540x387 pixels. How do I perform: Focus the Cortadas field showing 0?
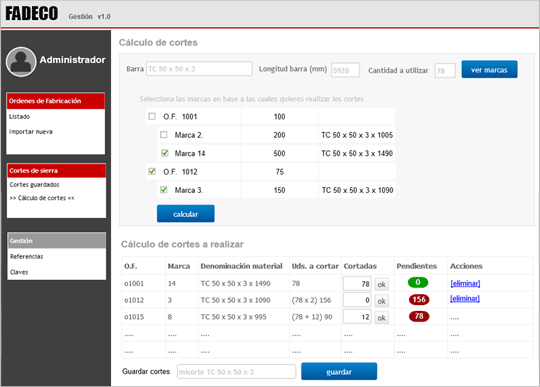357,300
